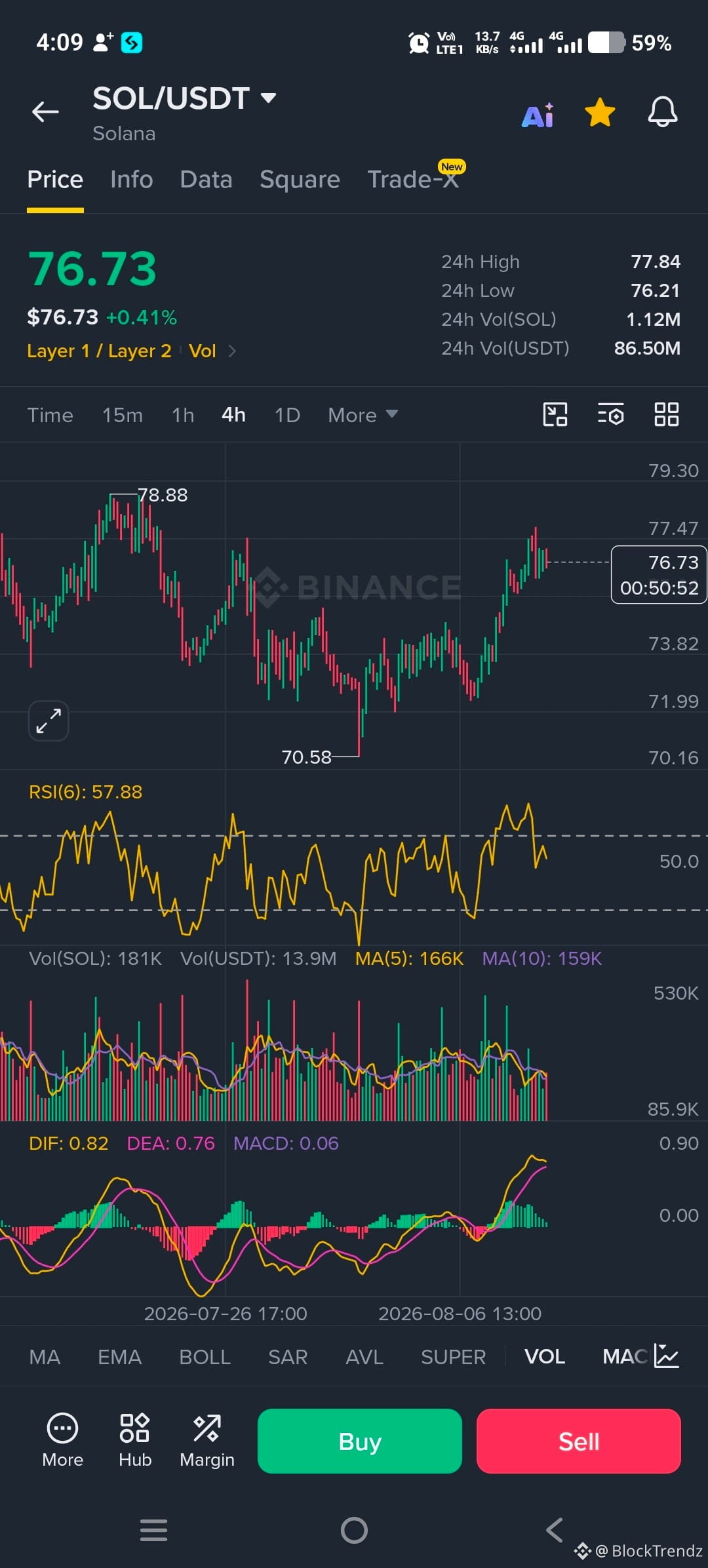Open Android recent apps menu button

[154, 1531]
